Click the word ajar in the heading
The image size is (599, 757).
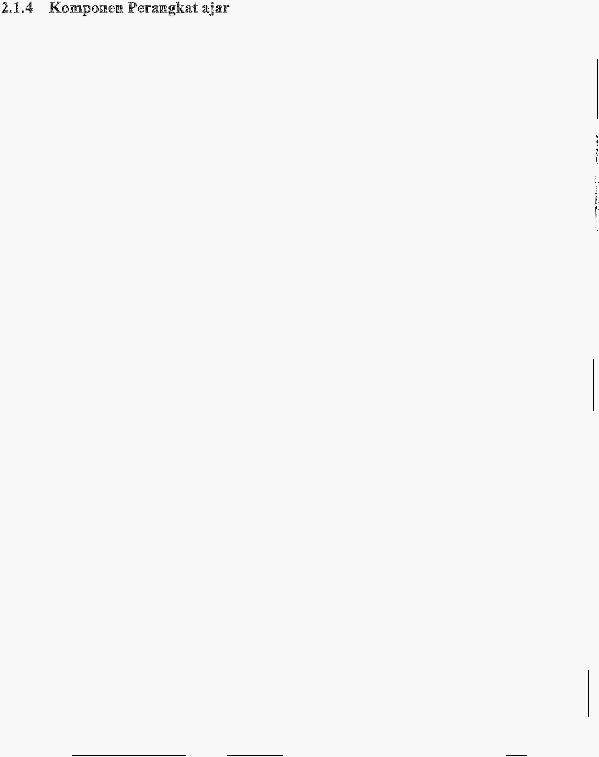pos(215,9)
